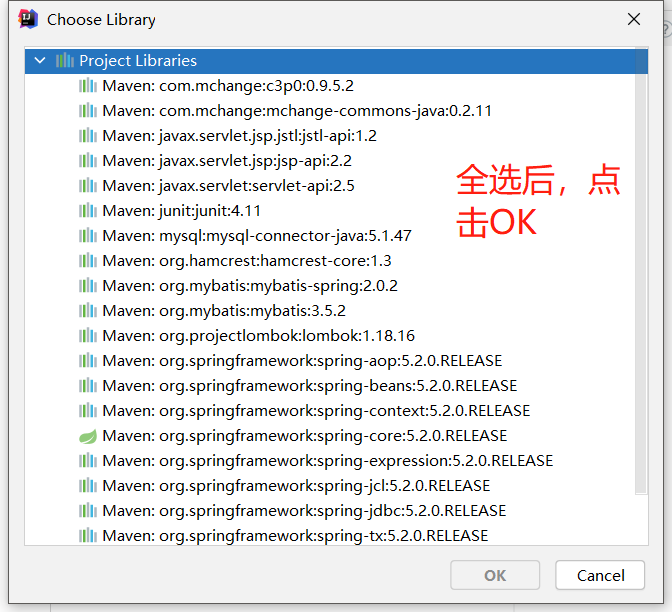This screenshot has height=612, width=672.
Task: Click library icon beside c3p0:0.9.5.2
Action: (88, 86)
